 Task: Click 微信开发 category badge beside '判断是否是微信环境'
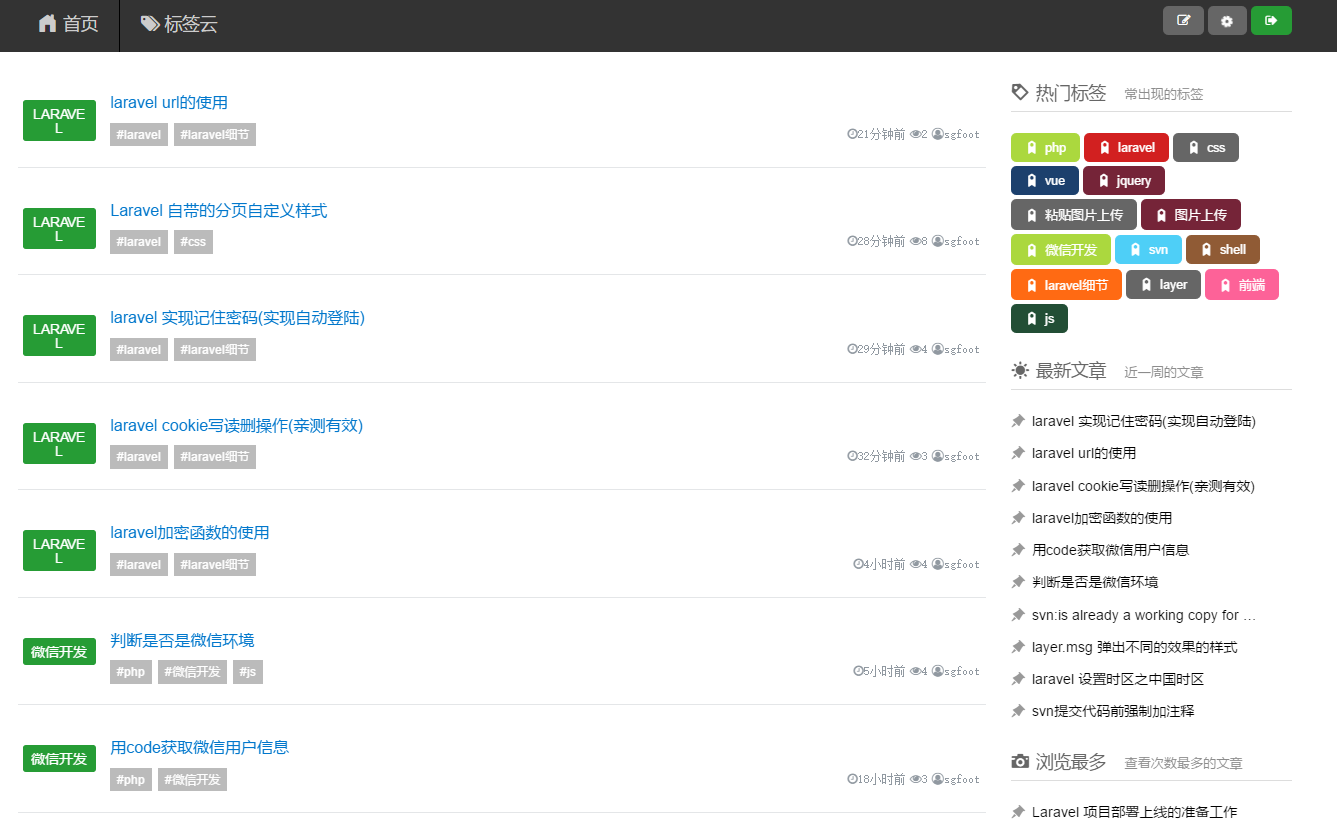59,652
